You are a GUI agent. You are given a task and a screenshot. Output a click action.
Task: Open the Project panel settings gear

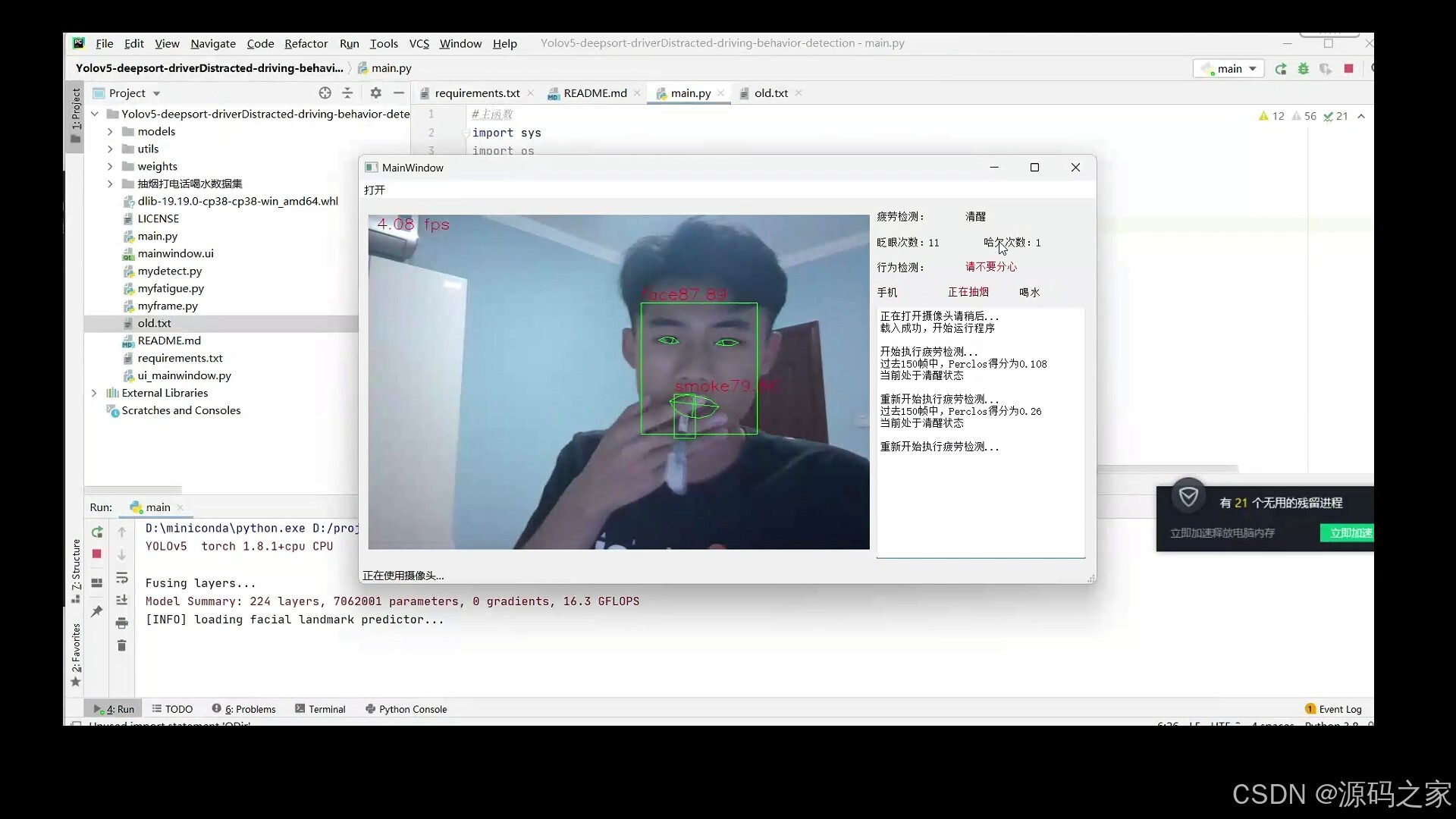pyautogui.click(x=375, y=93)
